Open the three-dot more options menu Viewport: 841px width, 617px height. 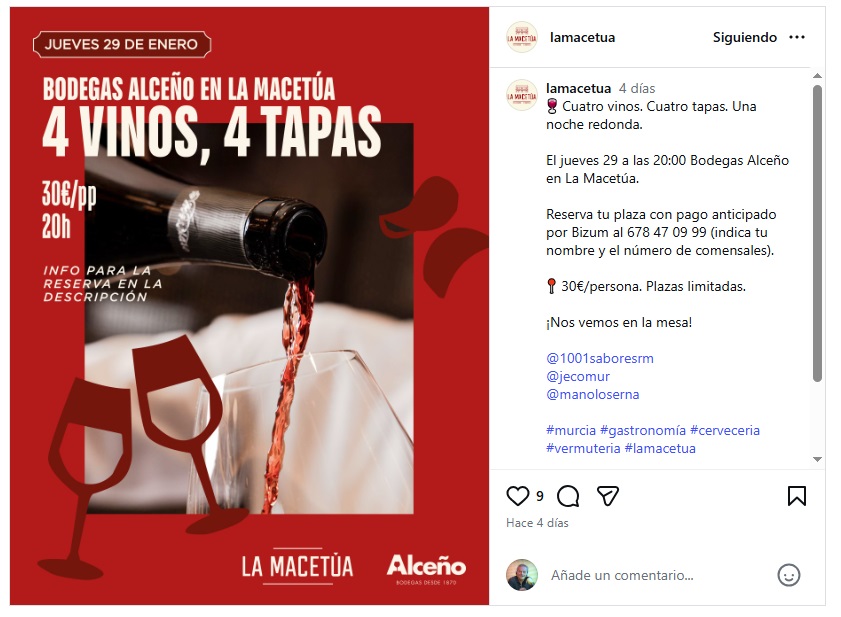(797, 37)
